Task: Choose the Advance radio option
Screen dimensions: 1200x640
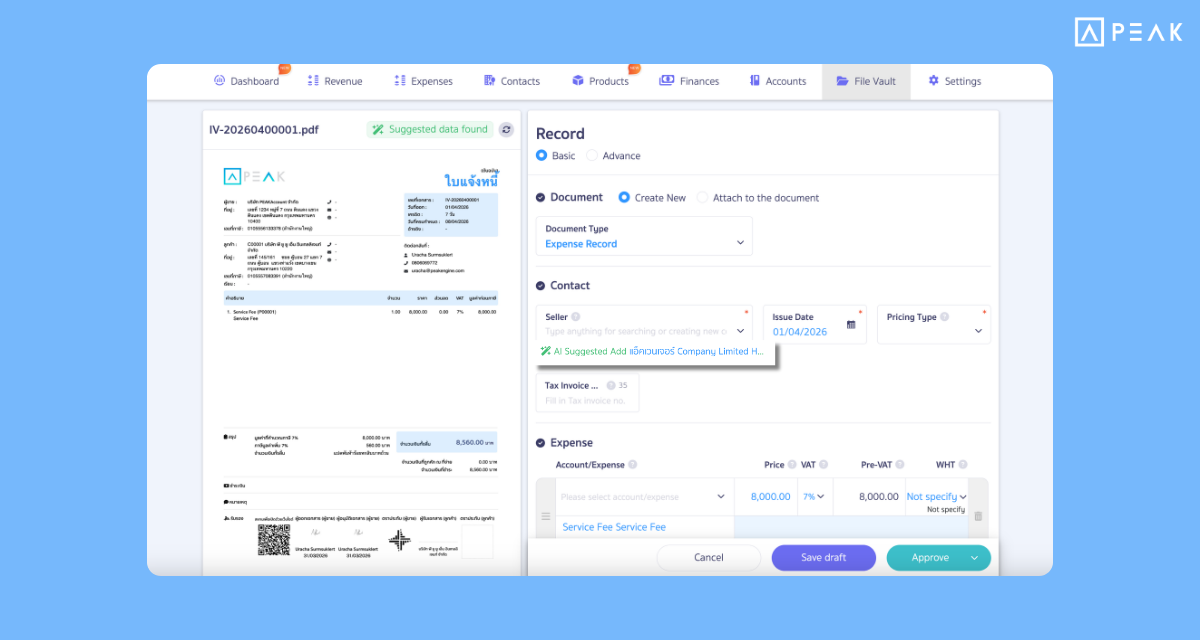Action: click(594, 156)
